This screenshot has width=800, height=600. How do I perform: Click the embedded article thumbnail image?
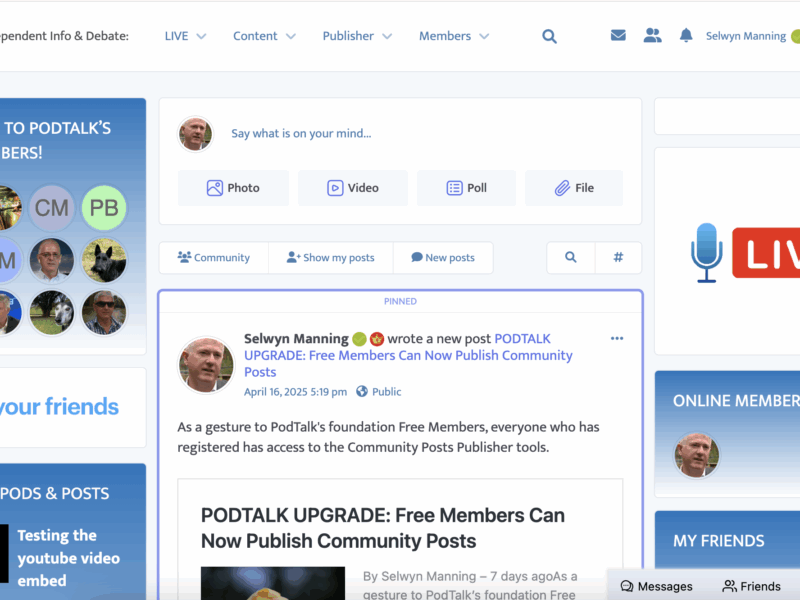[272, 583]
